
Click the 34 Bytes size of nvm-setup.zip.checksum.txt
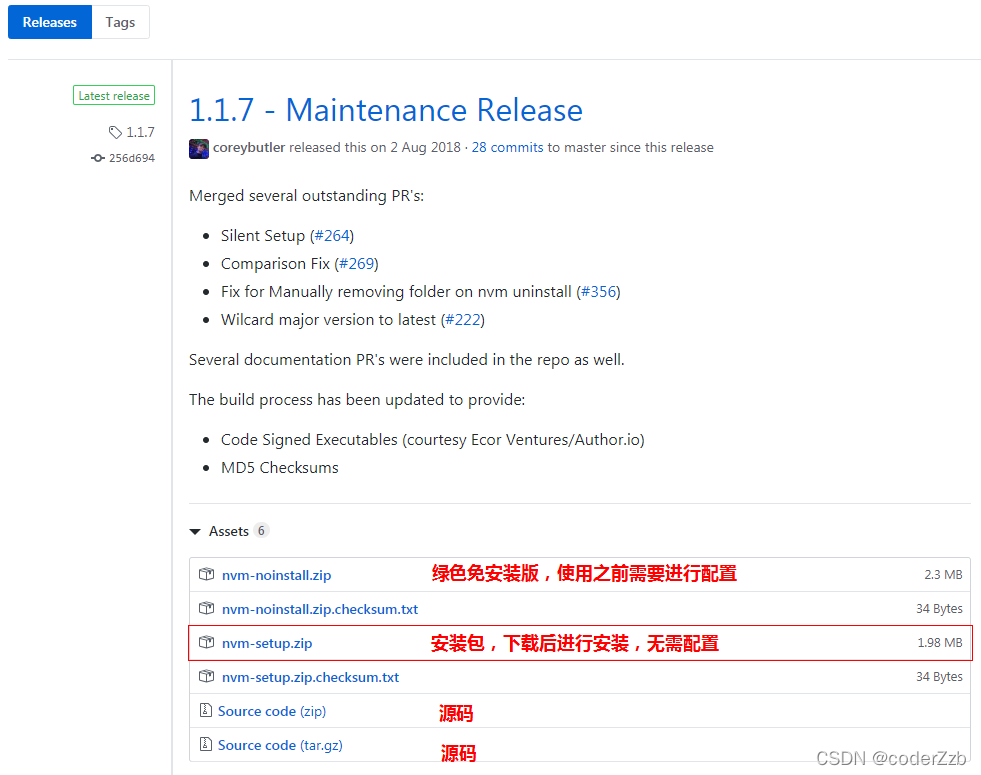(939, 677)
